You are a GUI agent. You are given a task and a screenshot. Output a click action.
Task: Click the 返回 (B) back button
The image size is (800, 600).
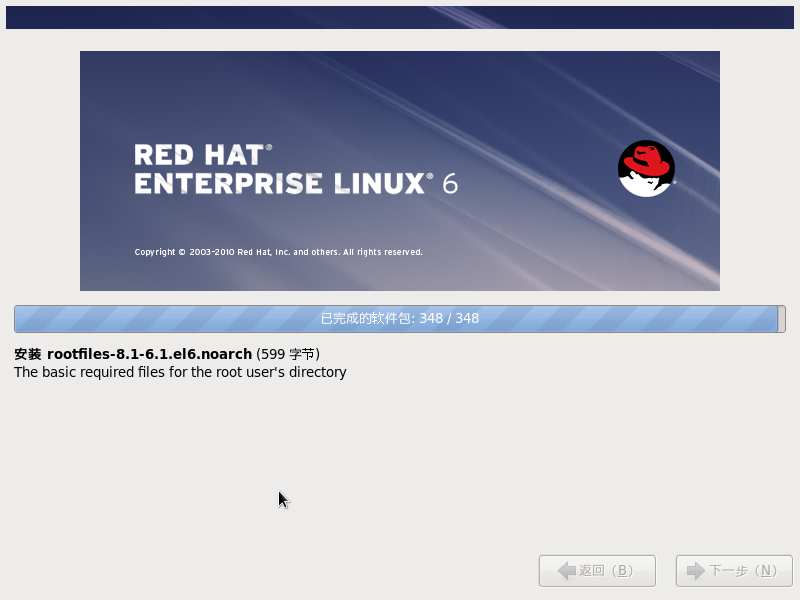[597, 570]
